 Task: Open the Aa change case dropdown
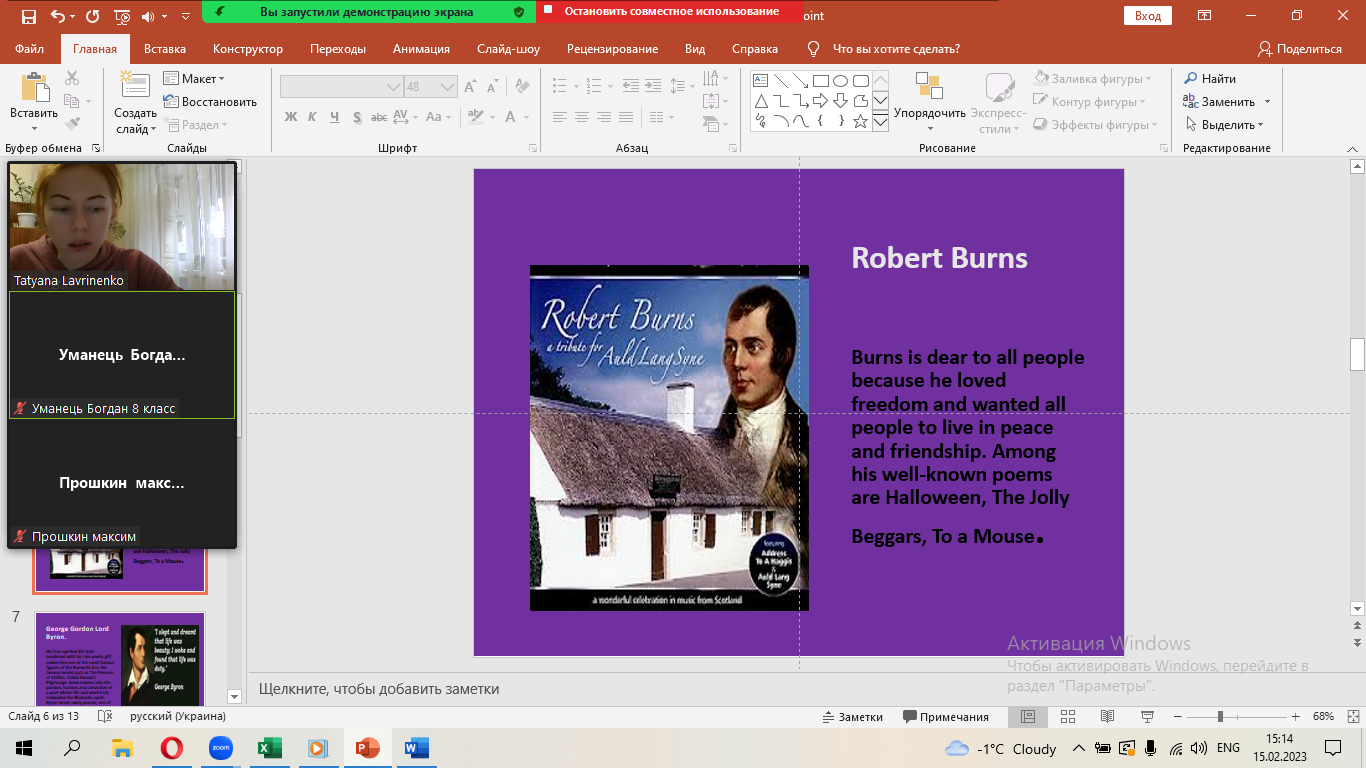tap(438, 116)
